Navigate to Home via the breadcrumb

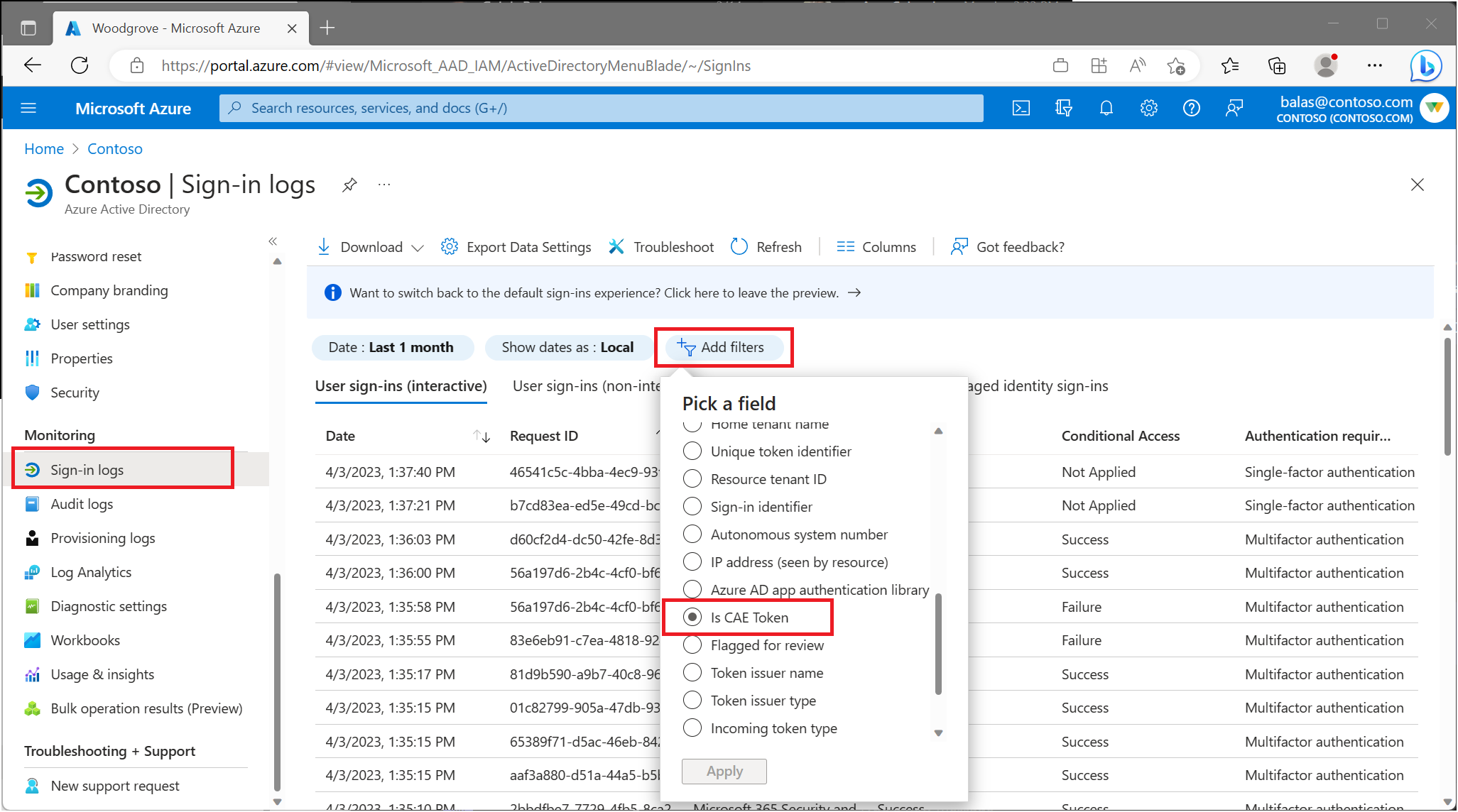44,148
